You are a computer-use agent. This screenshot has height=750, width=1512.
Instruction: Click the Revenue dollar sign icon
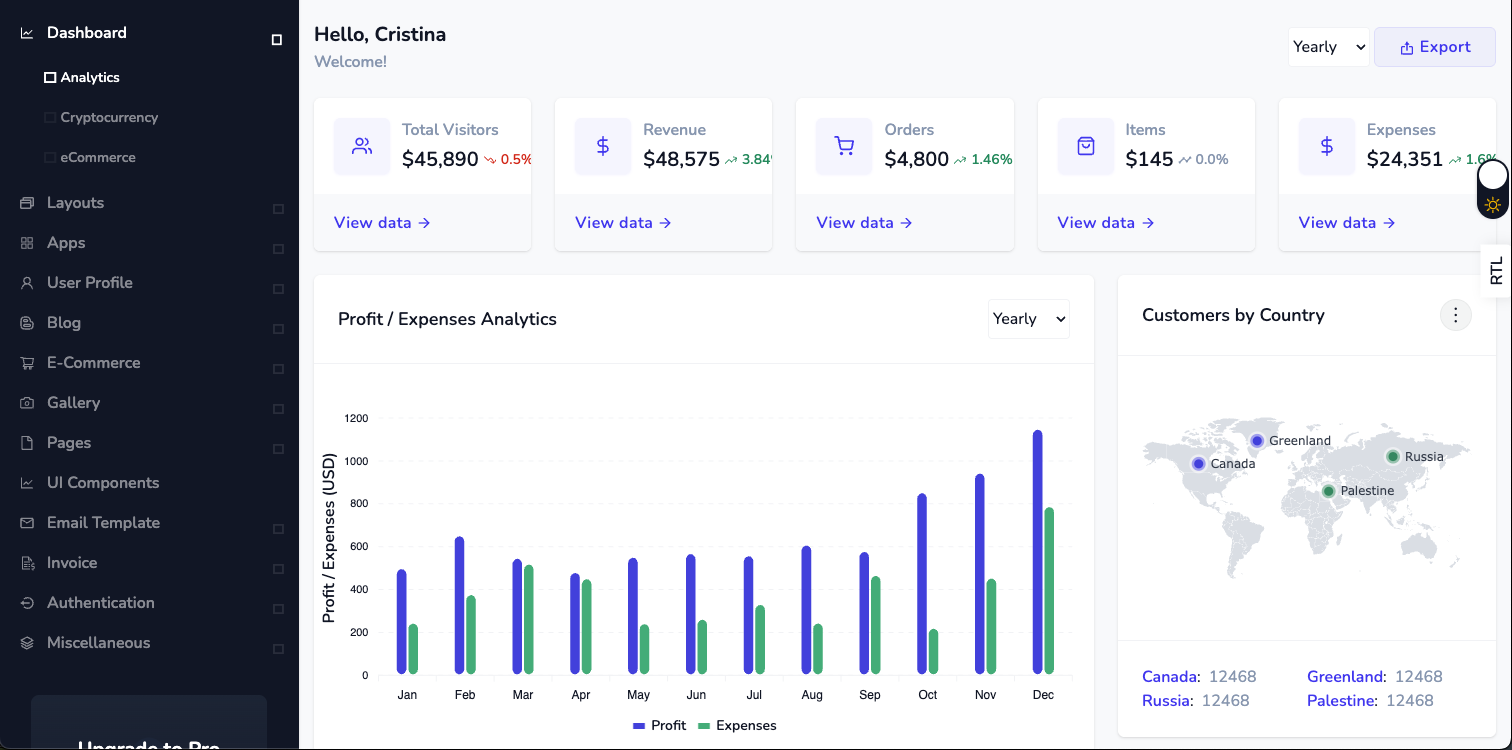tap(603, 147)
